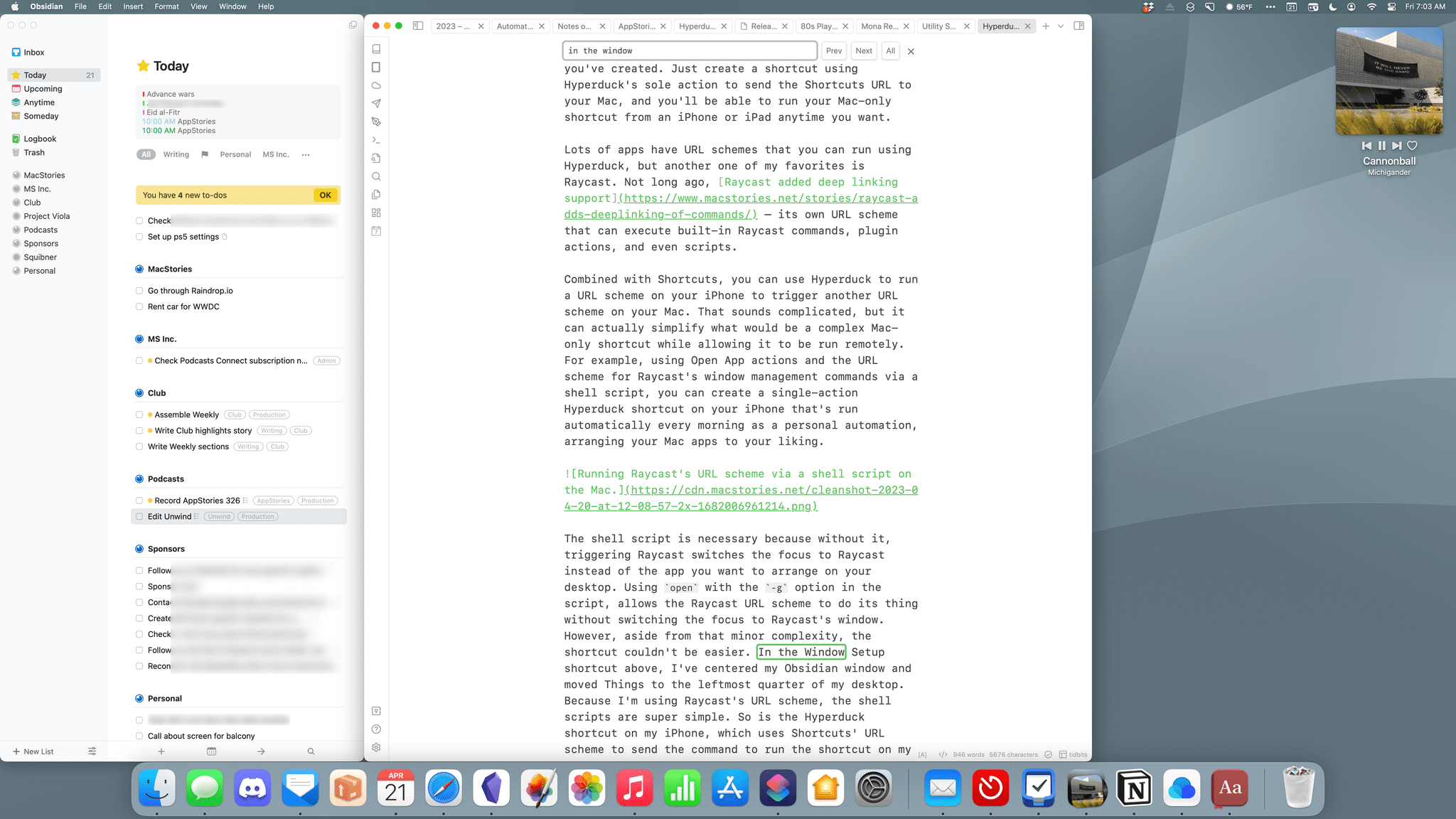Open new Things window icon at top
1456x819 pixels.
pyautogui.click(x=353, y=25)
